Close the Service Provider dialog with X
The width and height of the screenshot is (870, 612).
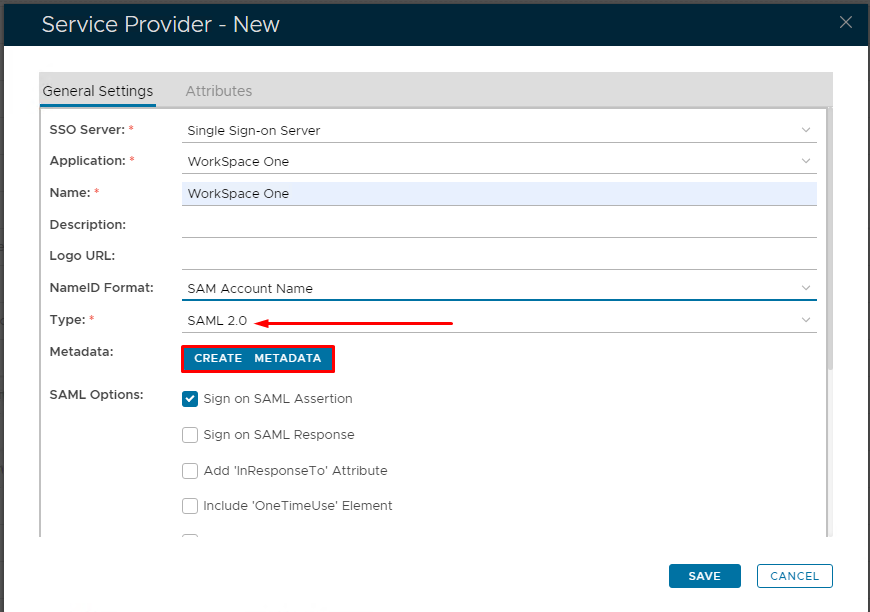click(846, 22)
